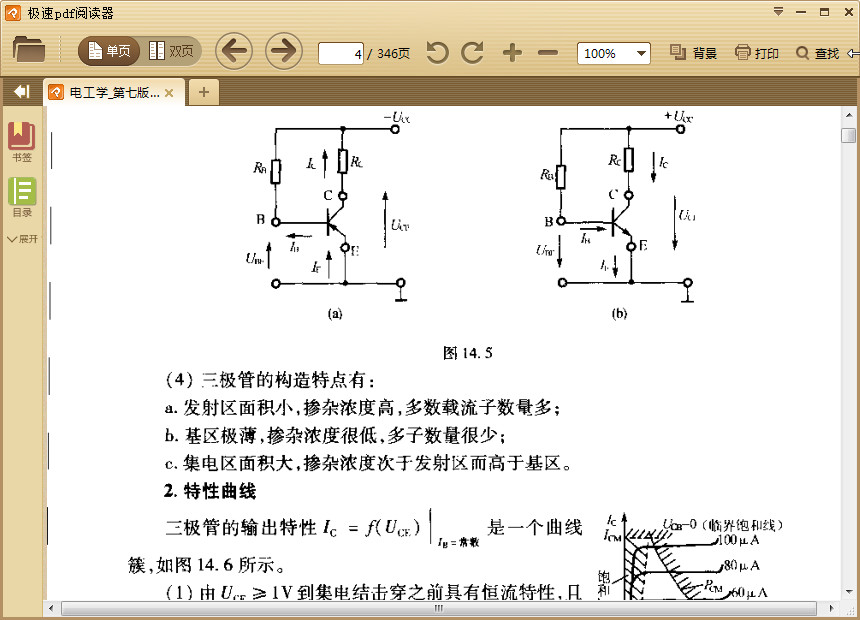Print the document (打印)
Image resolution: width=860 pixels, height=620 pixels.
[x=757, y=53]
